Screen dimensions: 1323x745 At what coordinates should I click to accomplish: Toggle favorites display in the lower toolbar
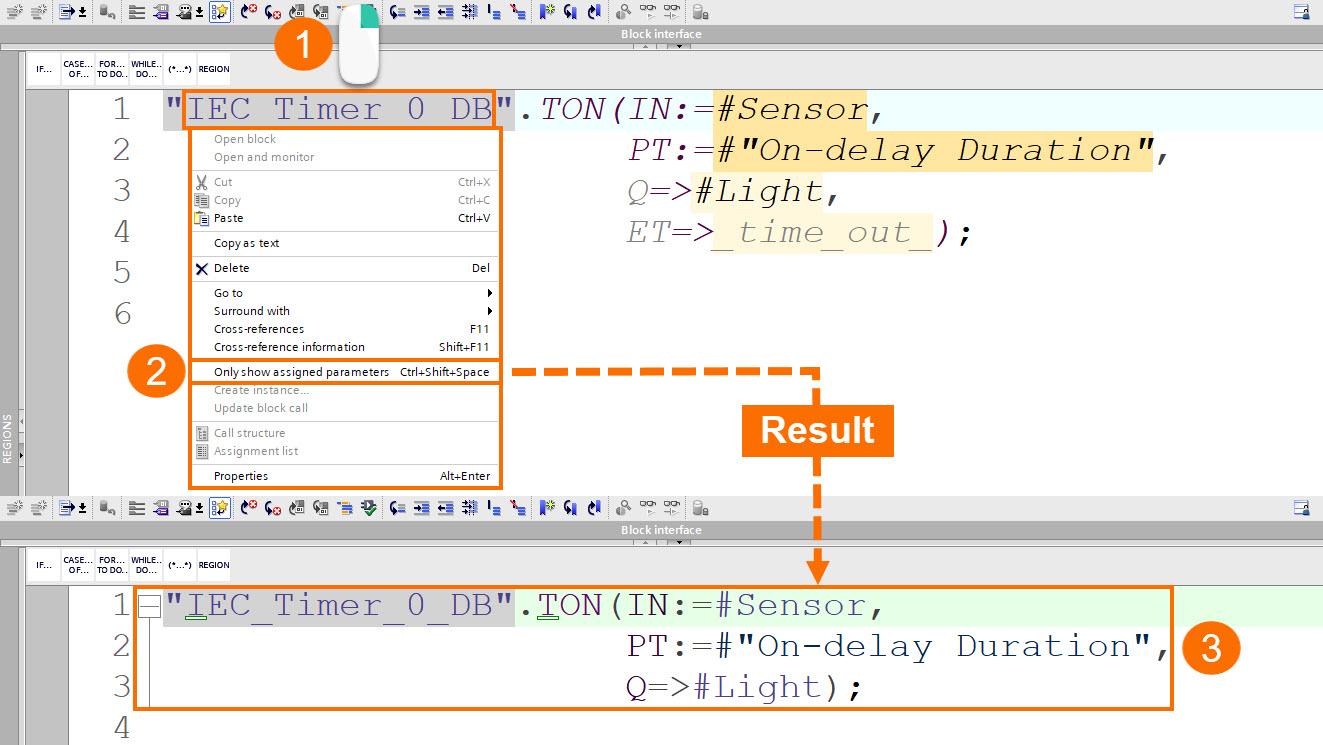pos(220,508)
